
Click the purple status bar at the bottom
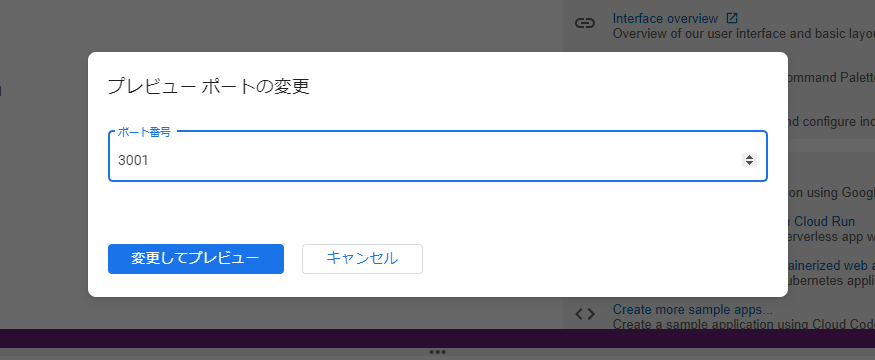click(438, 338)
